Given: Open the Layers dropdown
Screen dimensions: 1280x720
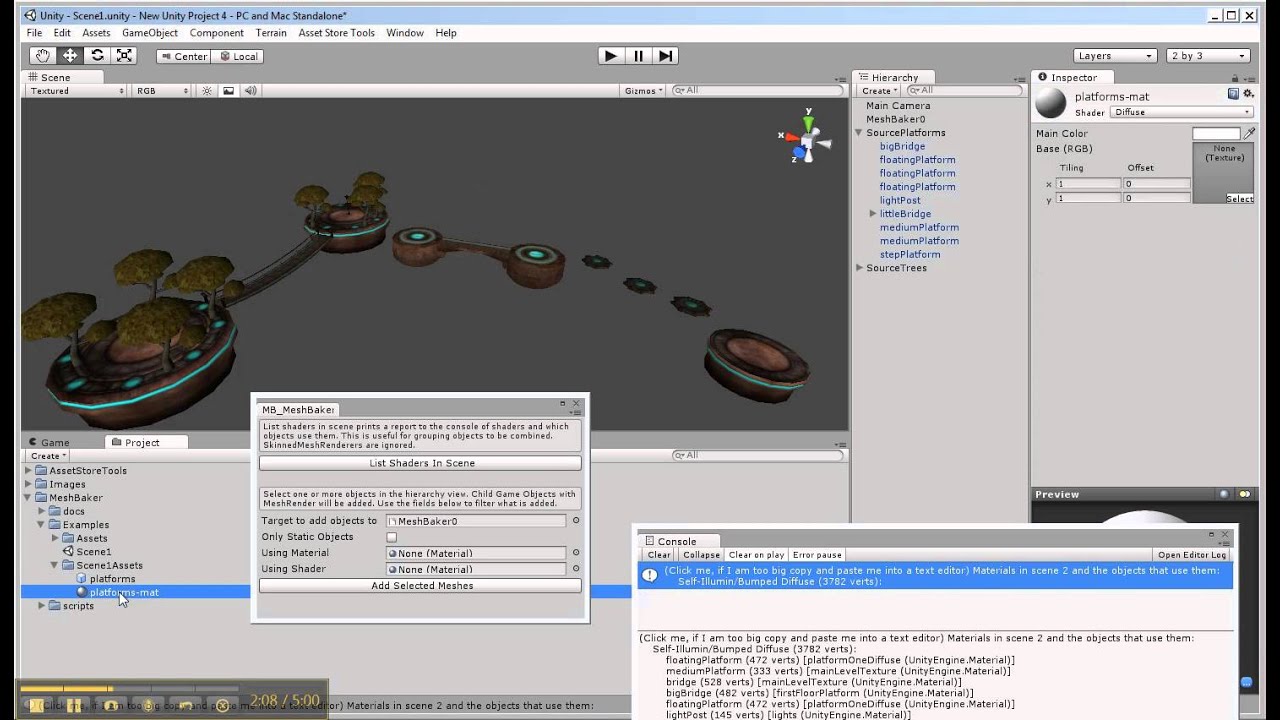Looking at the screenshot, I should [x=1115, y=56].
